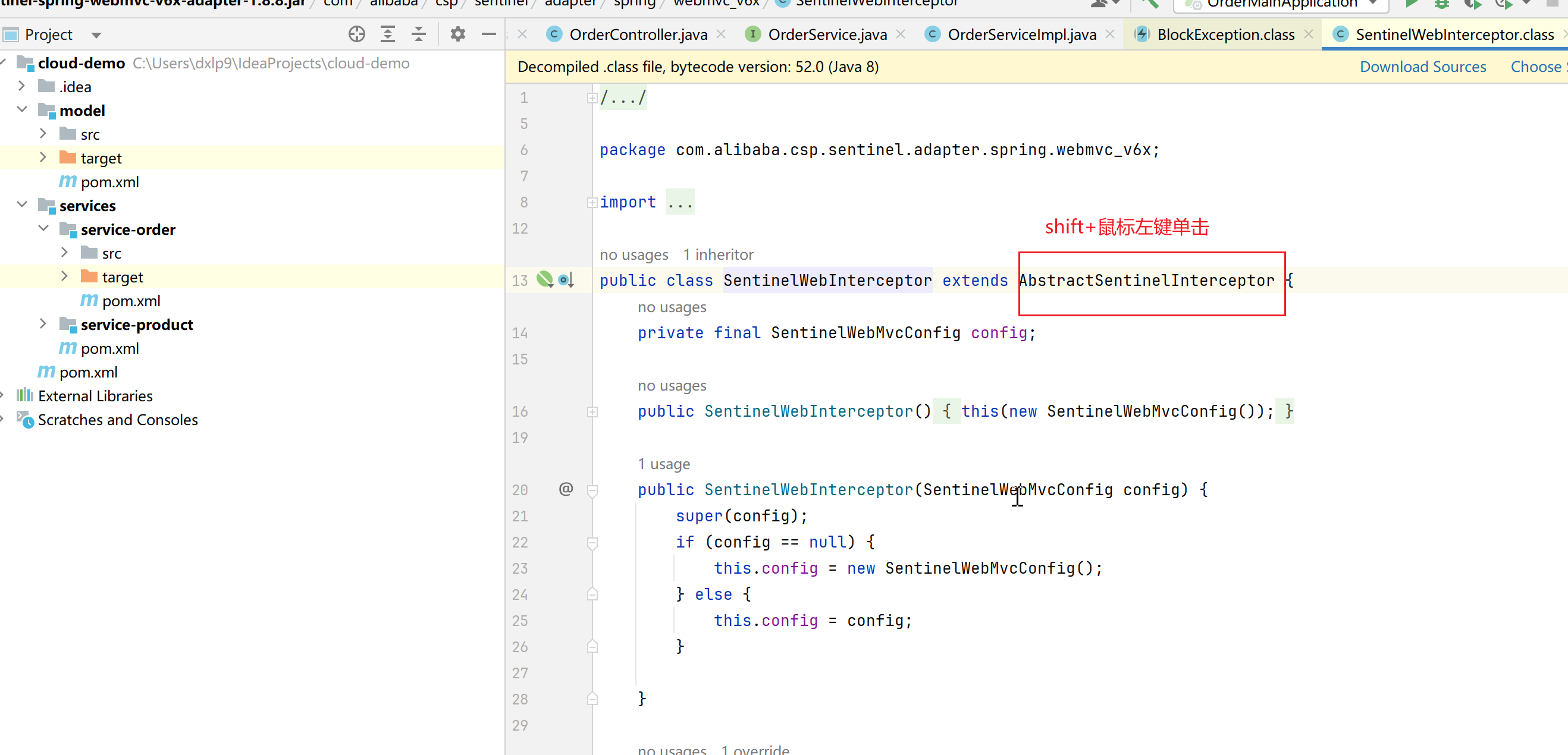Image resolution: width=1568 pixels, height=755 pixels.
Task: Open Project panel settings gear
Action: click(458, 34)
